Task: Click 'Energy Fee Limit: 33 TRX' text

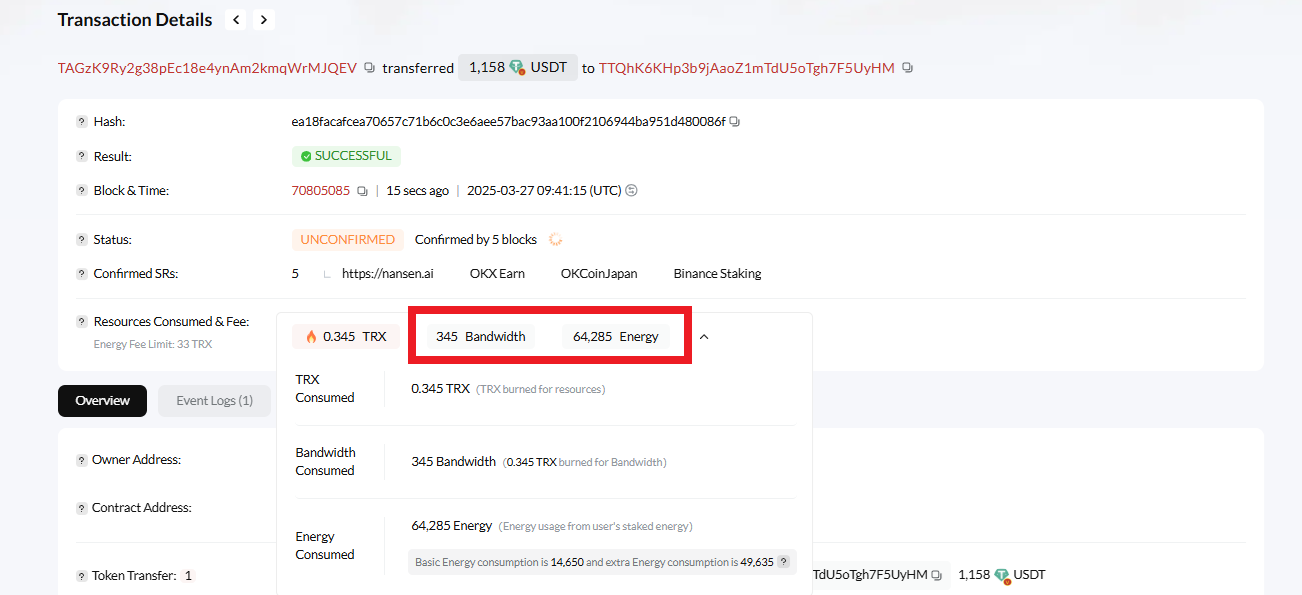Action: (153, 344)
